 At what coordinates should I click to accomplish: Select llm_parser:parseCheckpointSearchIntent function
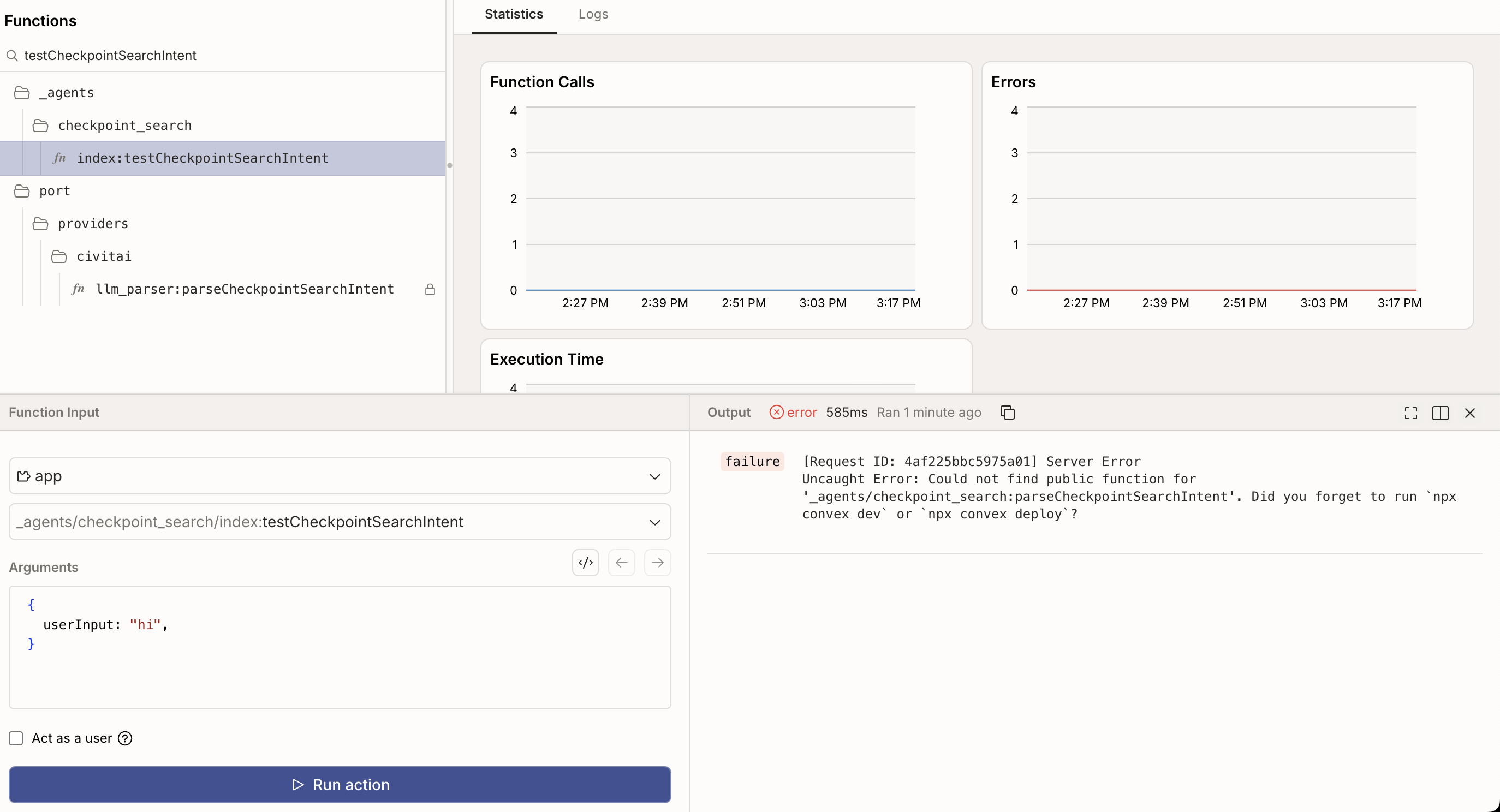click(x=245, y=289)
